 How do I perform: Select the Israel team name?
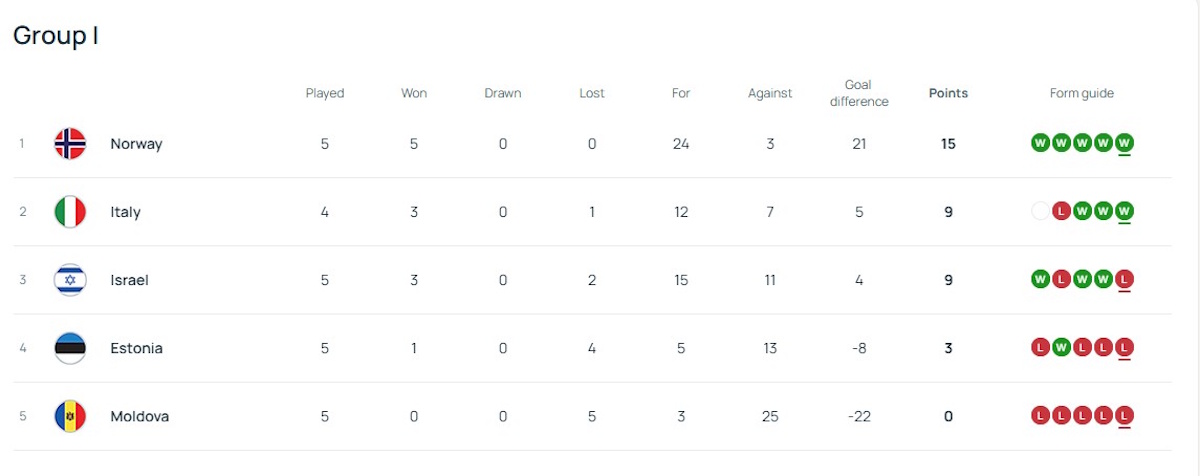point(129,280)
